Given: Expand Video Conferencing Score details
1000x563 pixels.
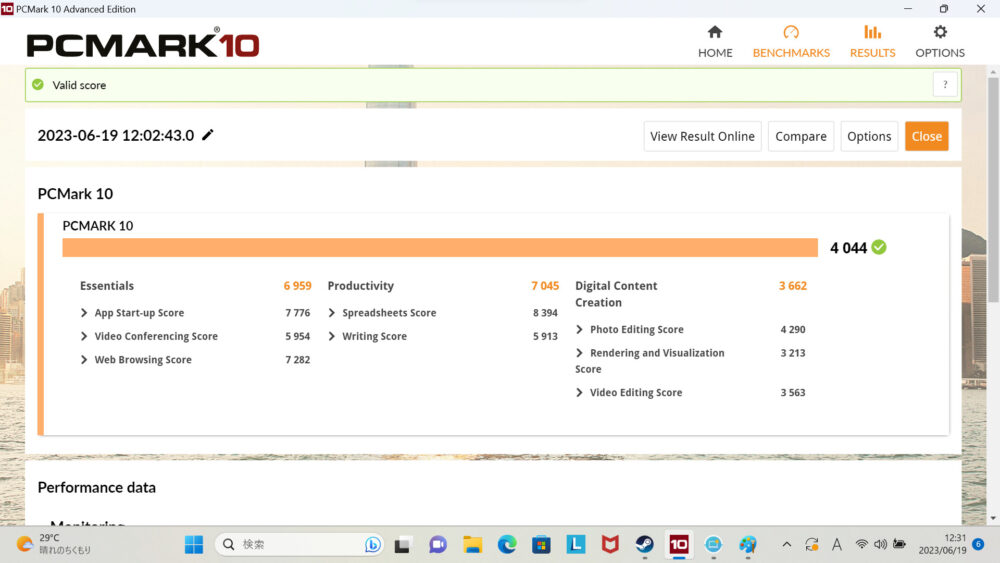Looking at the screenshot, I should tap(84, 337).
